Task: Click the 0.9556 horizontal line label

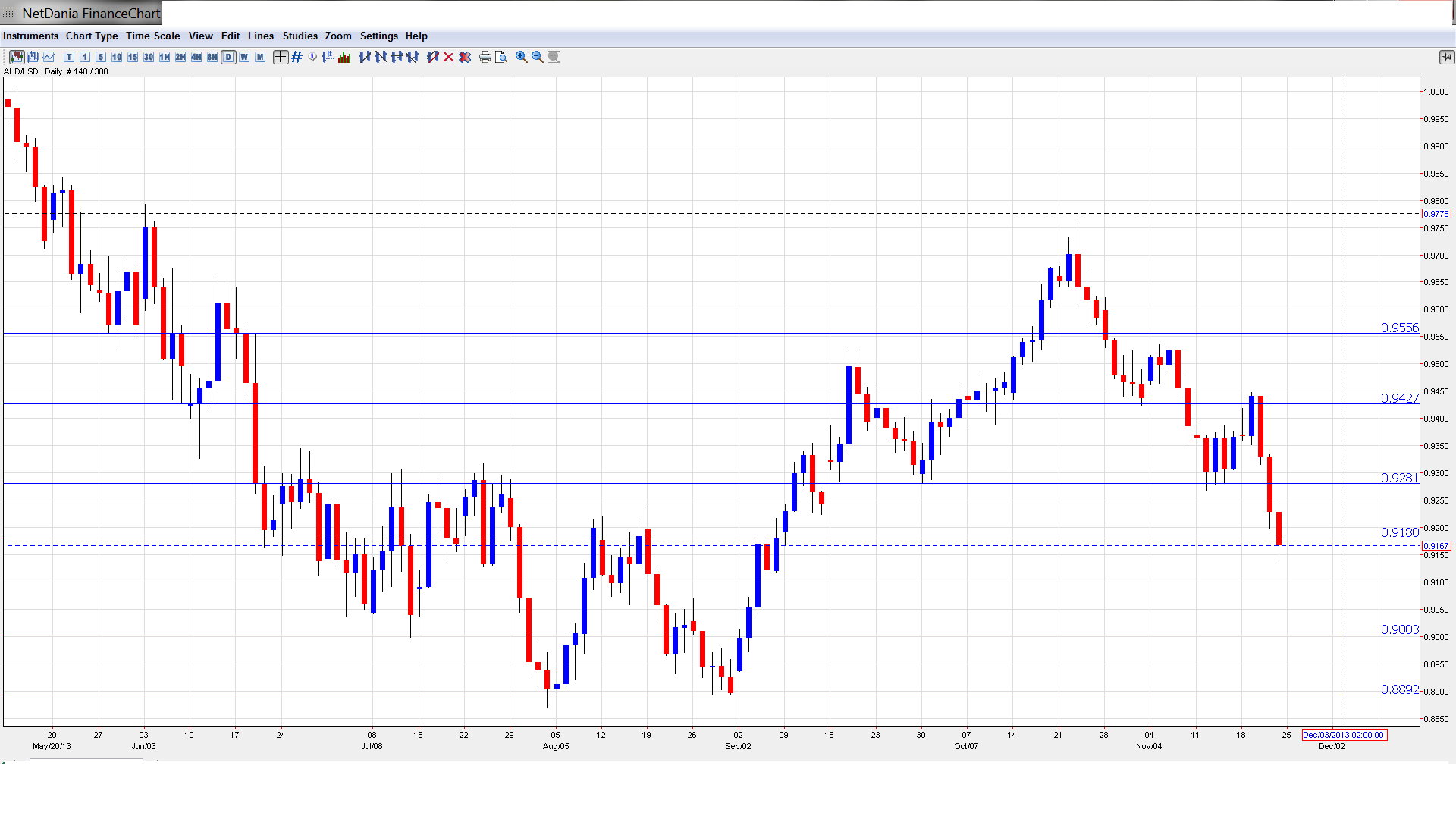Action: (x=1399, y=328)
